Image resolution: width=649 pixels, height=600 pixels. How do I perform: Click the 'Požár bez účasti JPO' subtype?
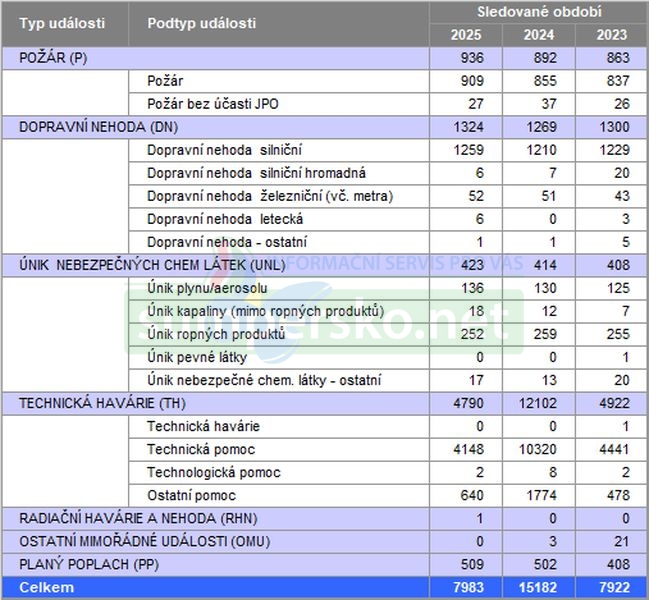(210, 104)
